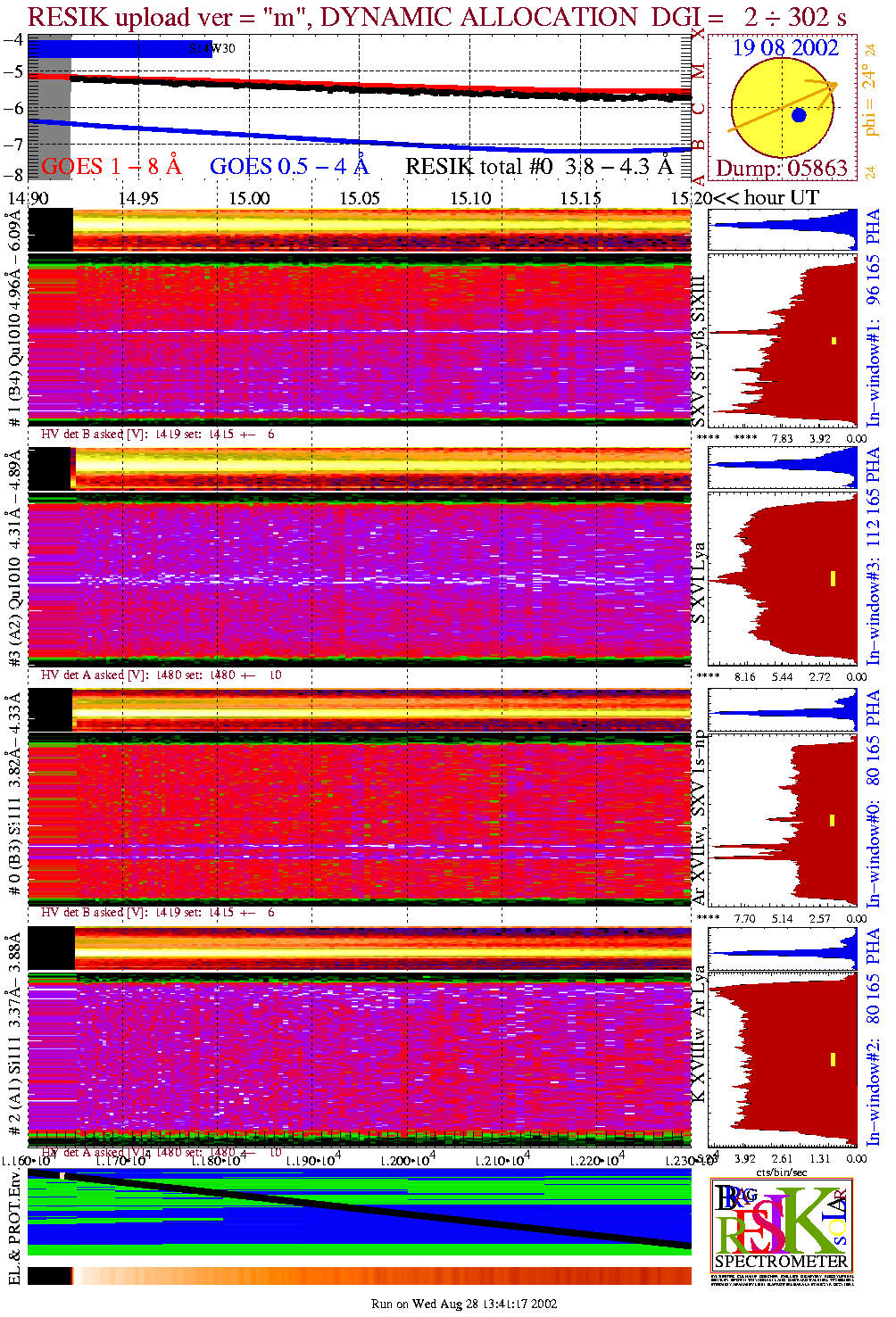Viewport: 896px width, 1317px height.
Task: Select yellow marker in In-window#2 histogram
Action: [x=833, y=1059]
